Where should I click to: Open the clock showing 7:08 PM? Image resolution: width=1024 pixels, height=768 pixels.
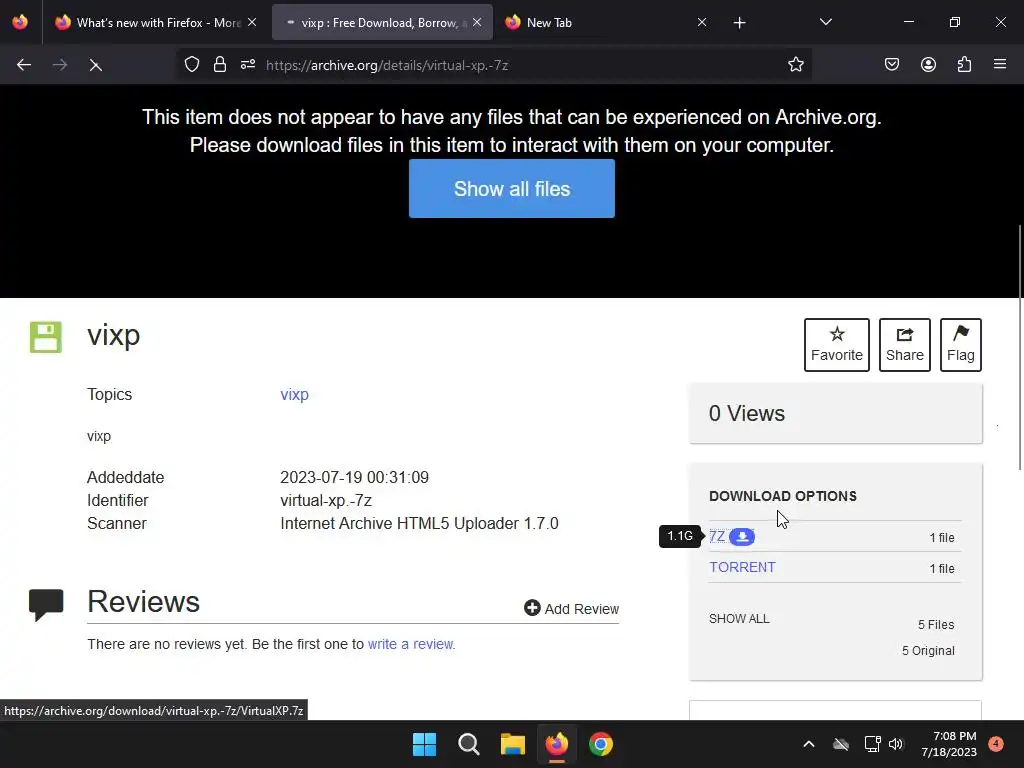(949, 744)
